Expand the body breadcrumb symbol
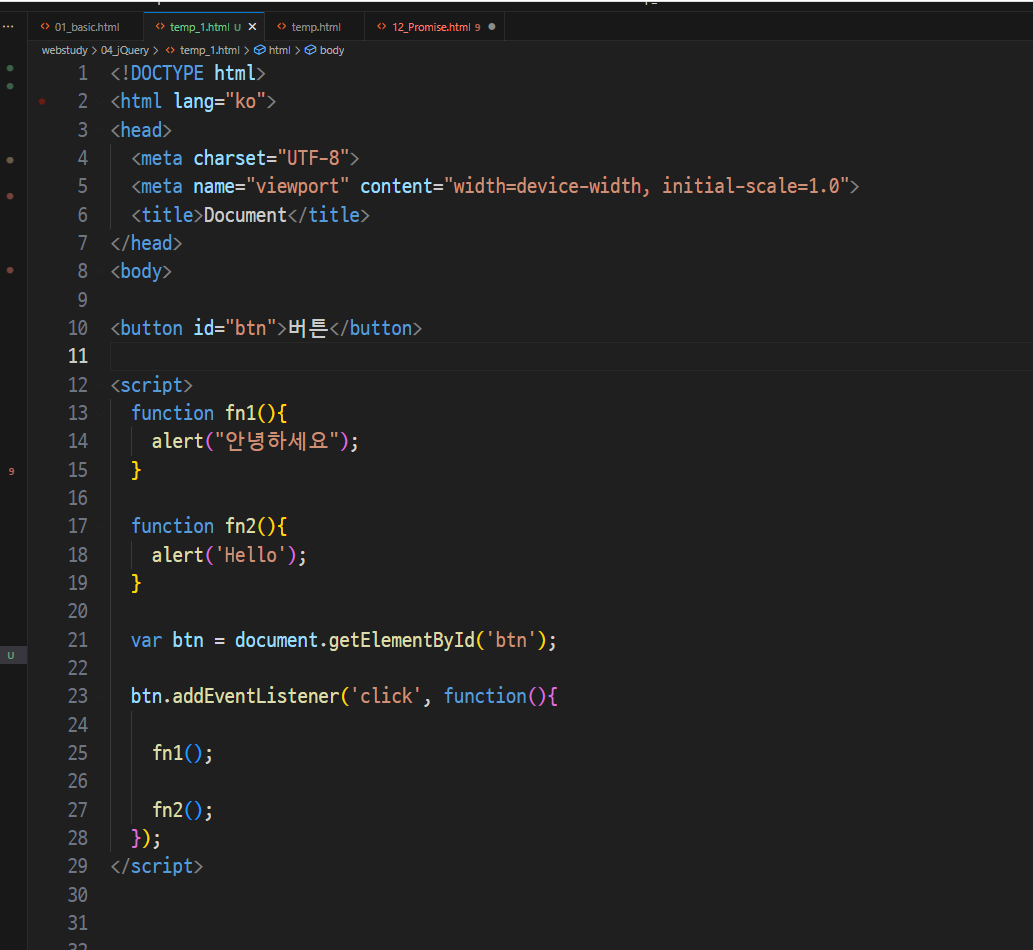The height and width of the screenshot is (950, 1033). [331, 50]
